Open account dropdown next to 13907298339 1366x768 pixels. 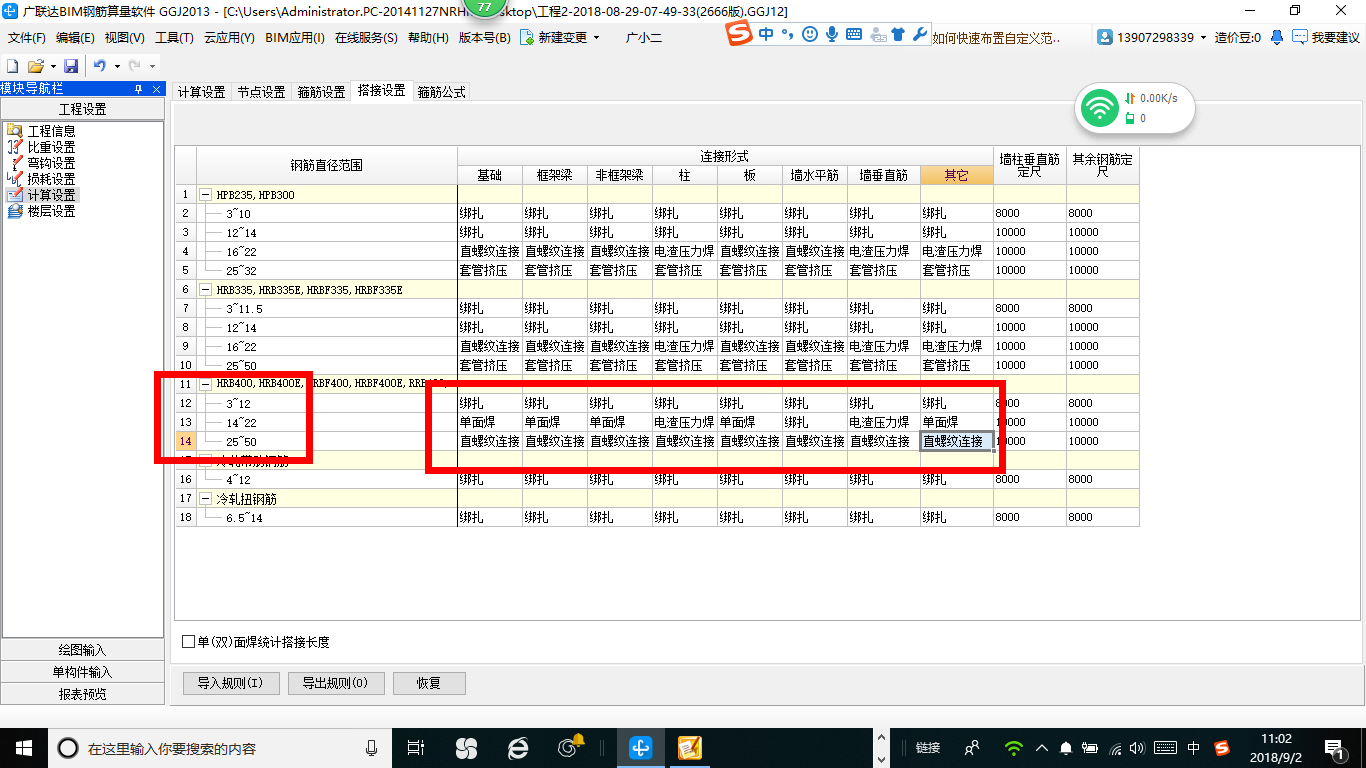[1203, 37]
